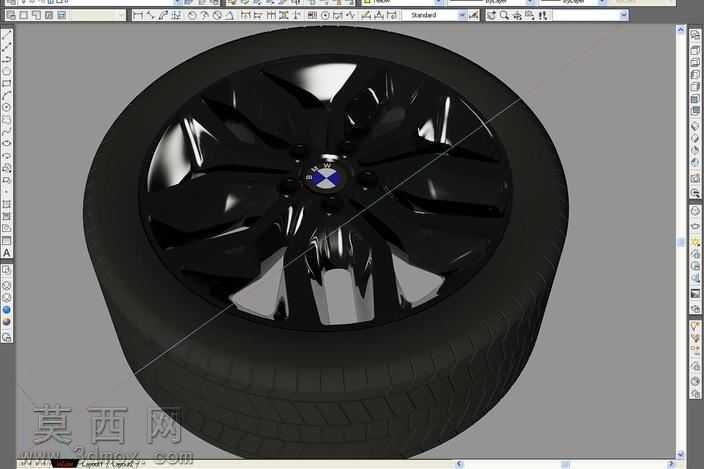Screen dimensions: 704x469
Task: Open the Insert Block tool
Action: pos(6,168)
